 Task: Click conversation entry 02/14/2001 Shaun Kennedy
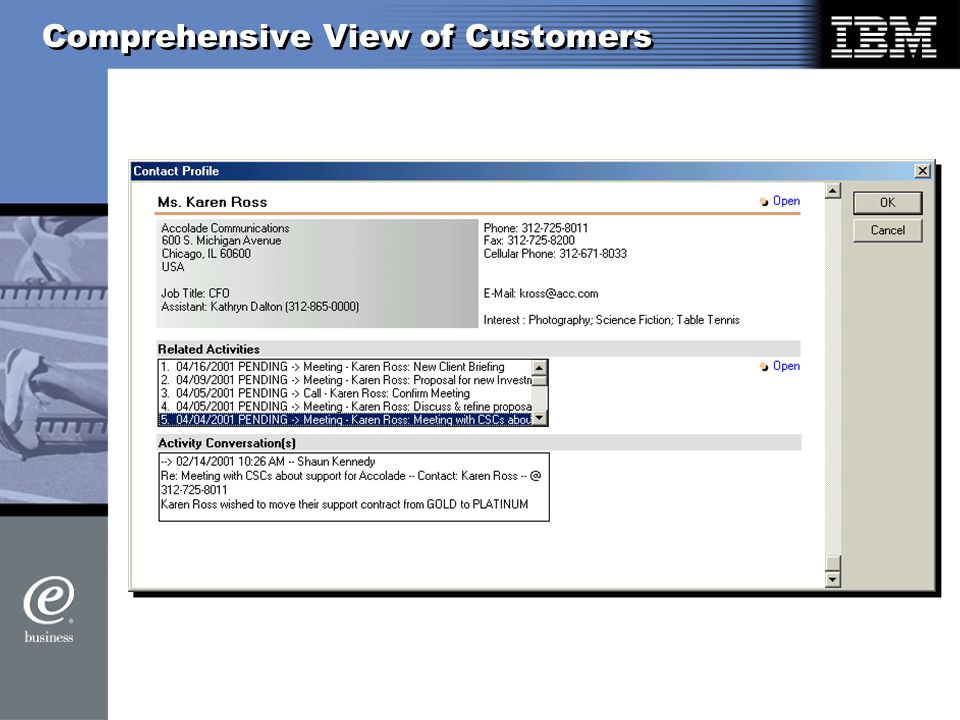point(268,462)
